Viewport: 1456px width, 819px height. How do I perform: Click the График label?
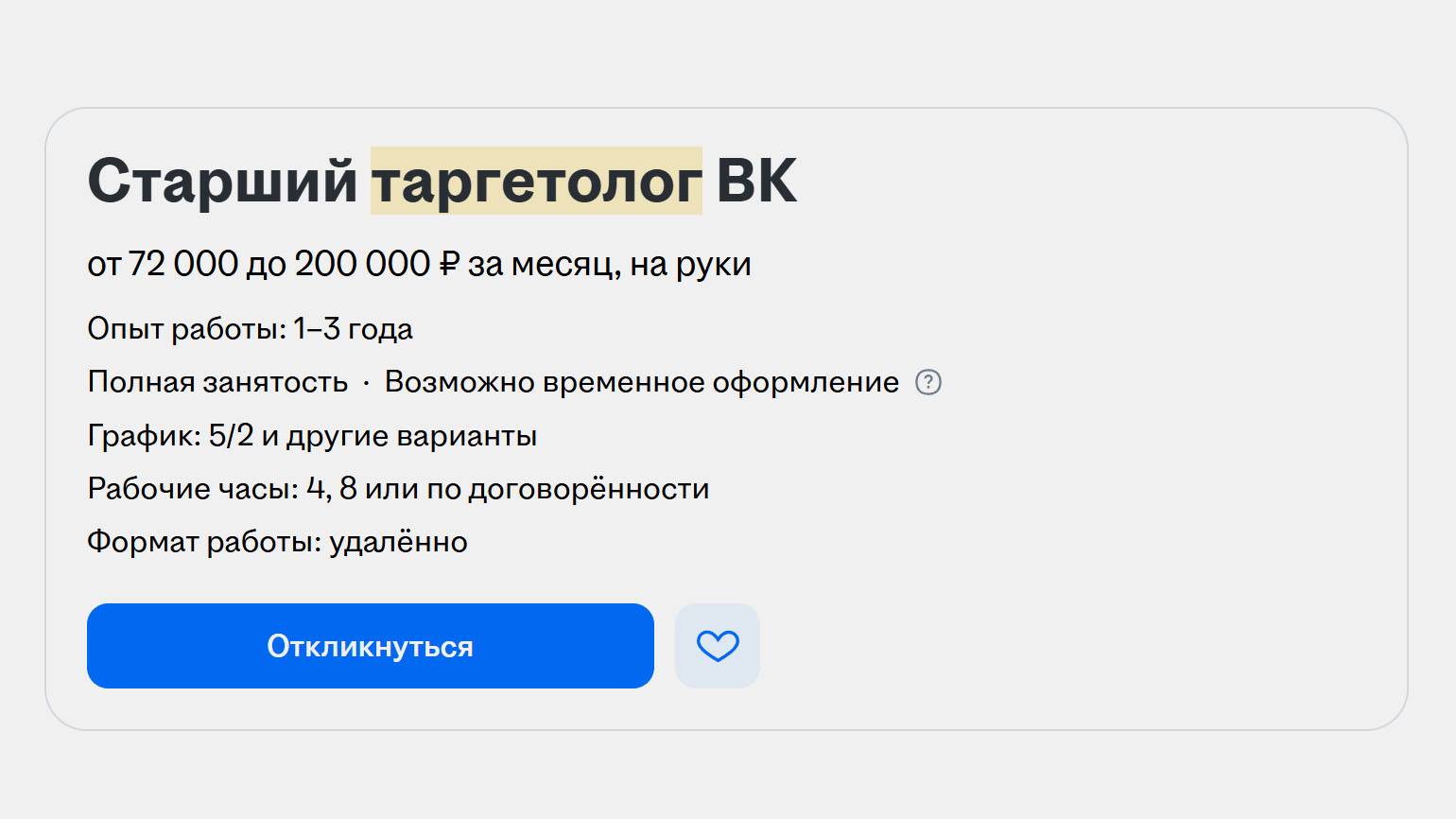coord(144,436)
